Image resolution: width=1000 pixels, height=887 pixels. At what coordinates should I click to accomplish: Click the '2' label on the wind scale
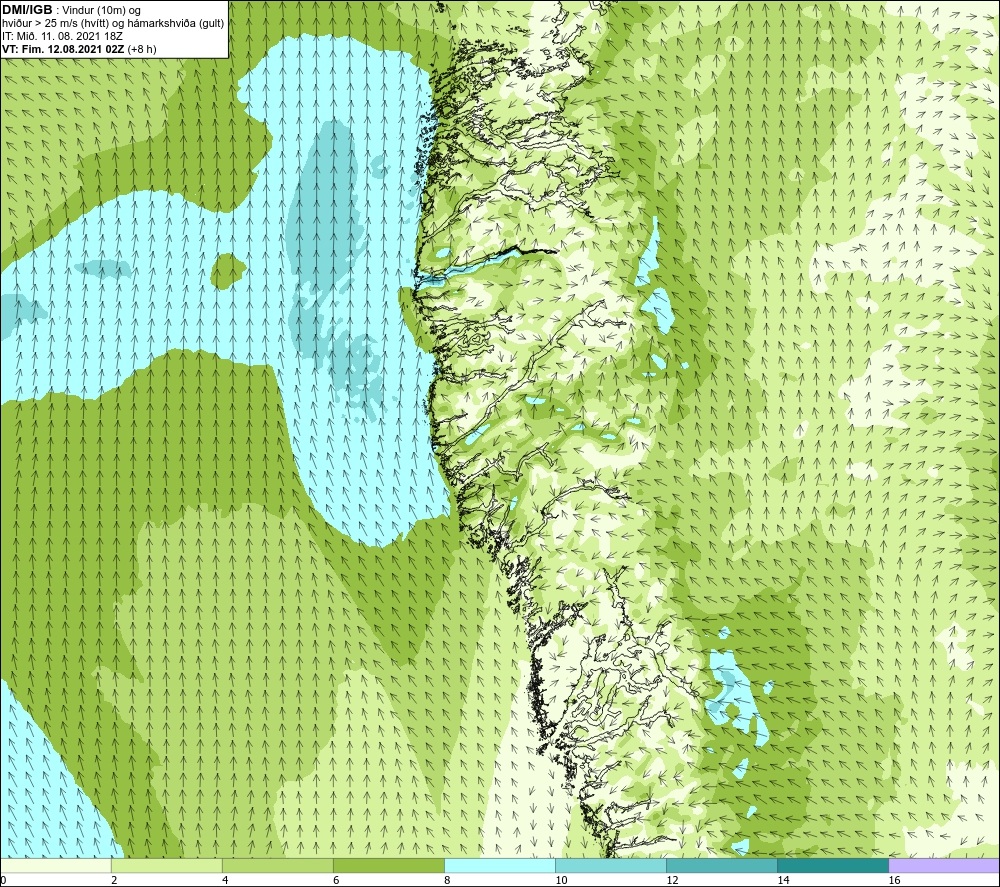pyautogui.click(x=114, y=881)
